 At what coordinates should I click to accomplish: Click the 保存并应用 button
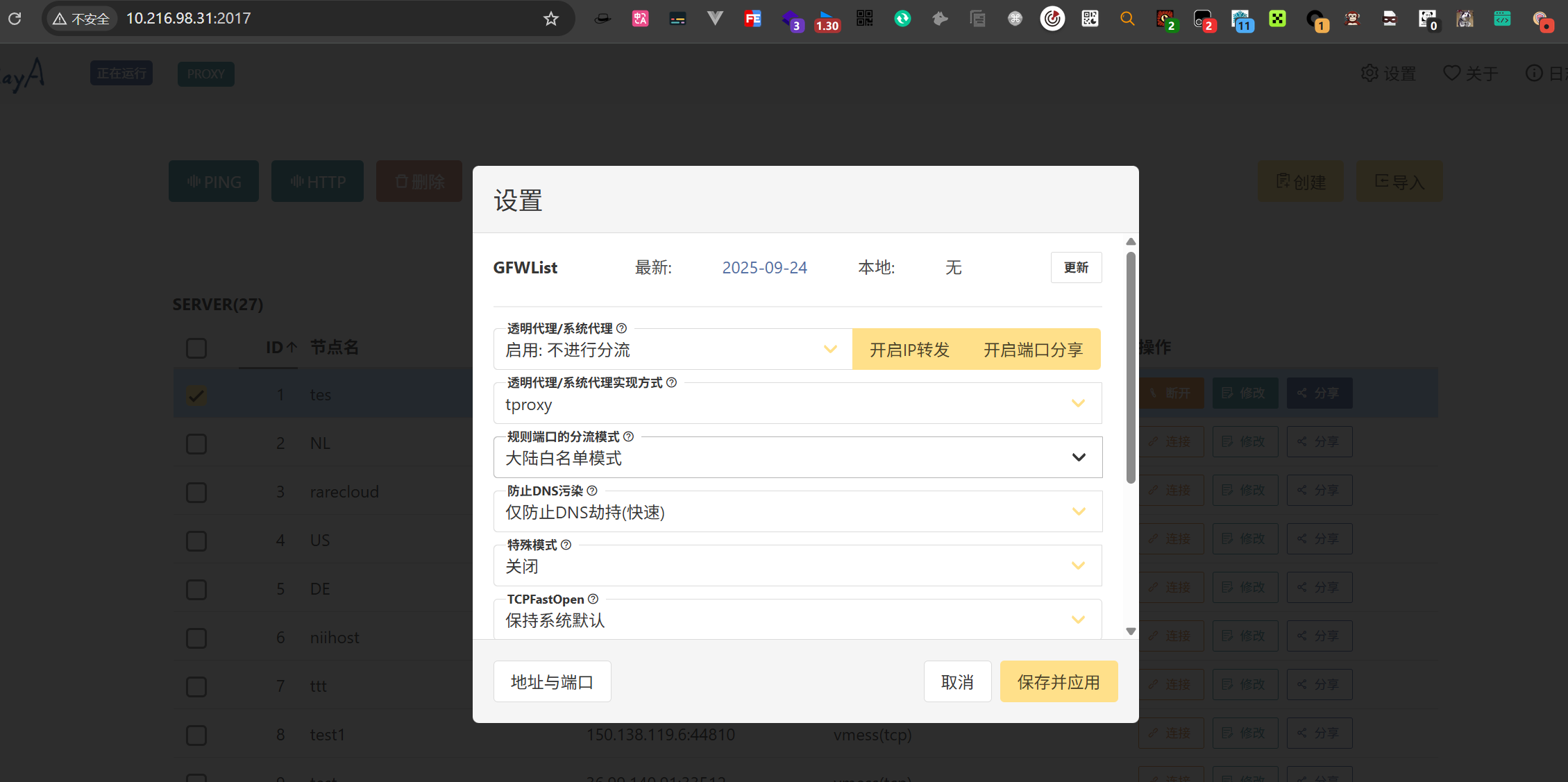point(1058,682)
